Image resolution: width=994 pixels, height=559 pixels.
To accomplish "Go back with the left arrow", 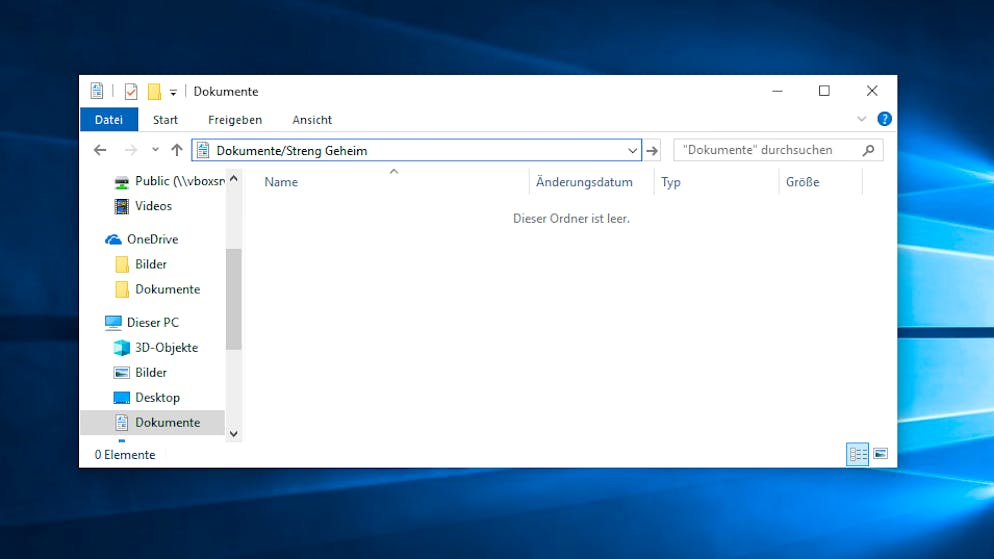I will coord(100,150).
